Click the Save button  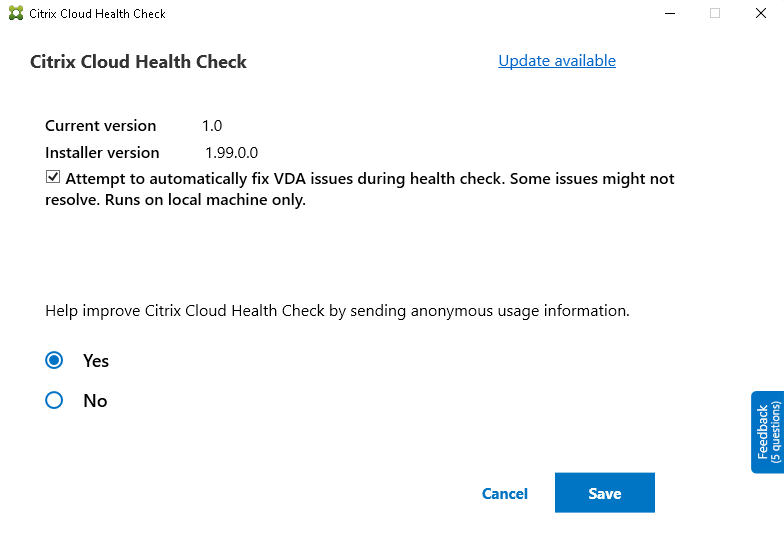tap(604, 493)
